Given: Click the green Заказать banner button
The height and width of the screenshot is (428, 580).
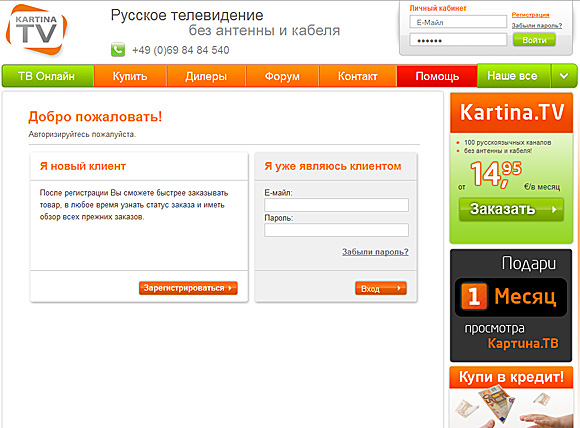Looking at the screenshot, I should pos(511,209).
